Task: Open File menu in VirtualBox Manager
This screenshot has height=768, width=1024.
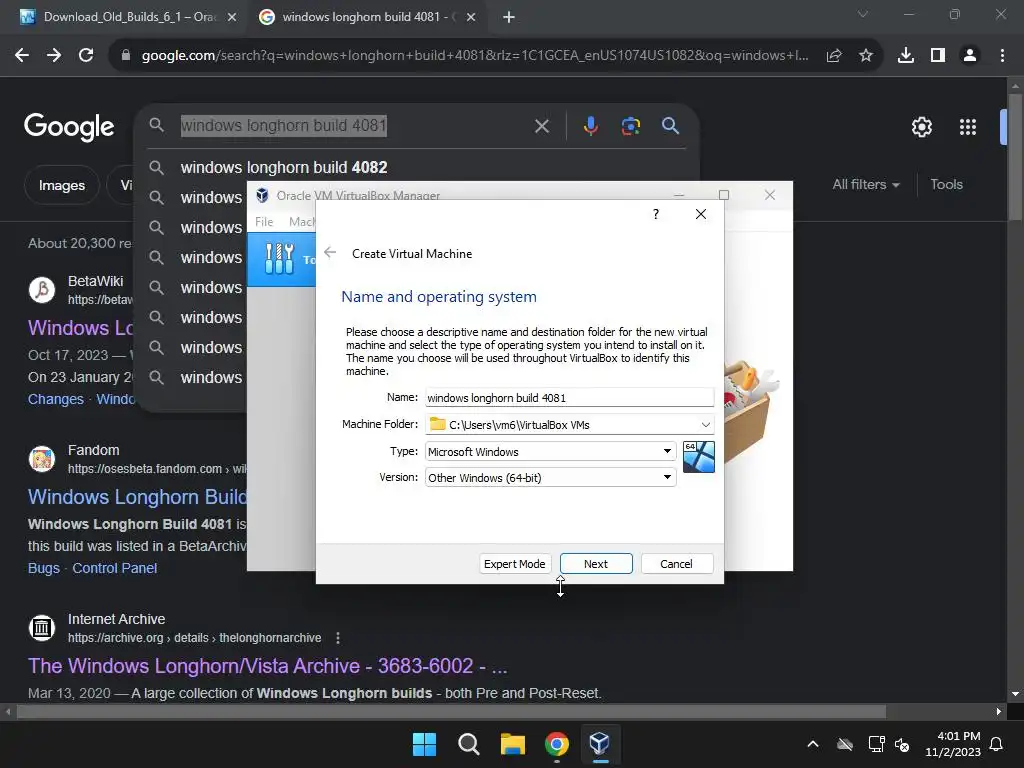Action: click(x=264, y=221)
